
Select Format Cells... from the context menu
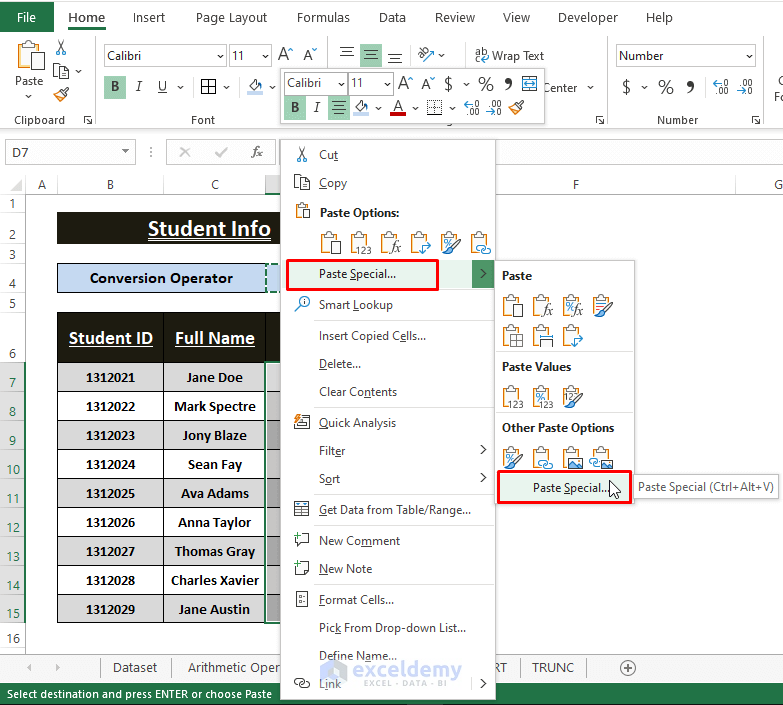[356, 600]
